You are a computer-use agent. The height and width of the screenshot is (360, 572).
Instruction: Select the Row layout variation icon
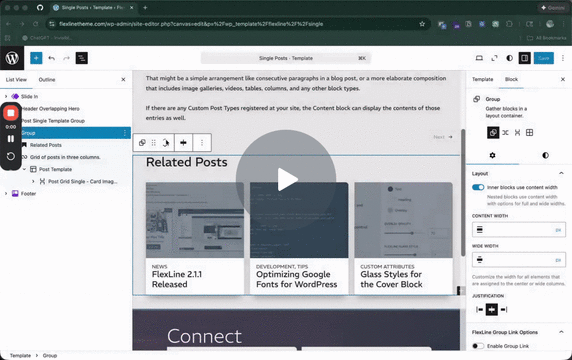505,132
